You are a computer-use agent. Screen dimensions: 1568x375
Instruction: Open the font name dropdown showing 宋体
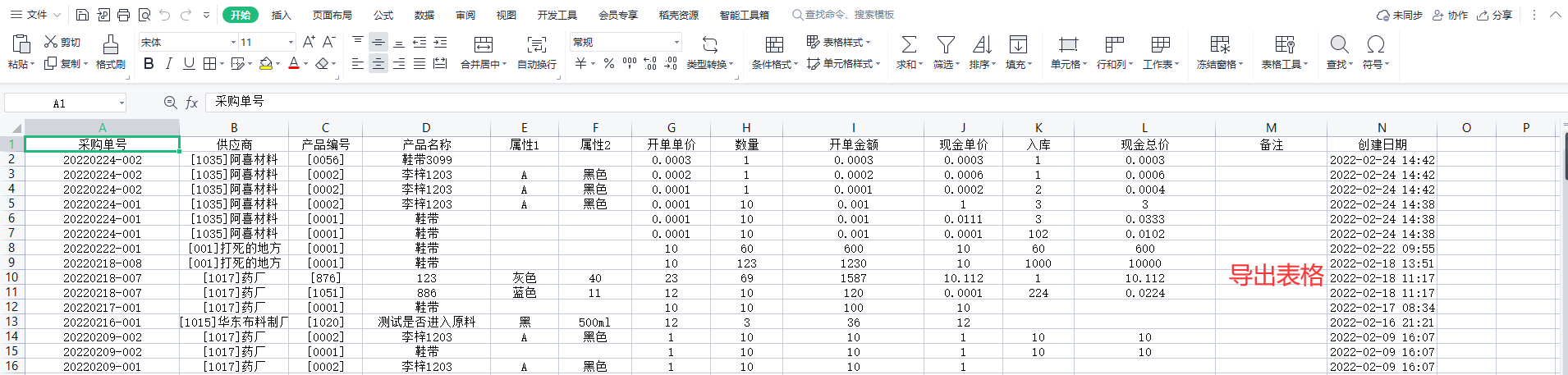233,42
